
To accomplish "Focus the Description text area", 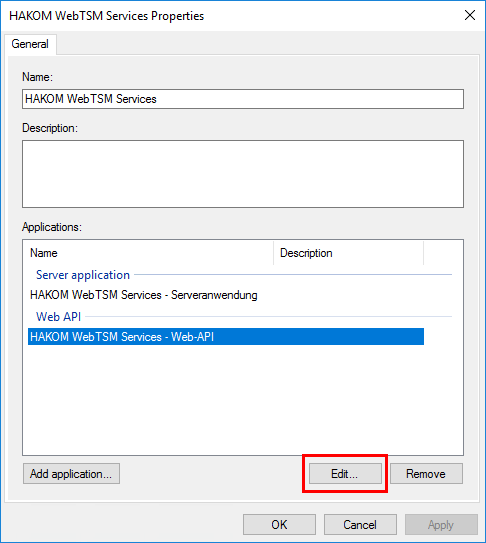I will coord(243,174).
